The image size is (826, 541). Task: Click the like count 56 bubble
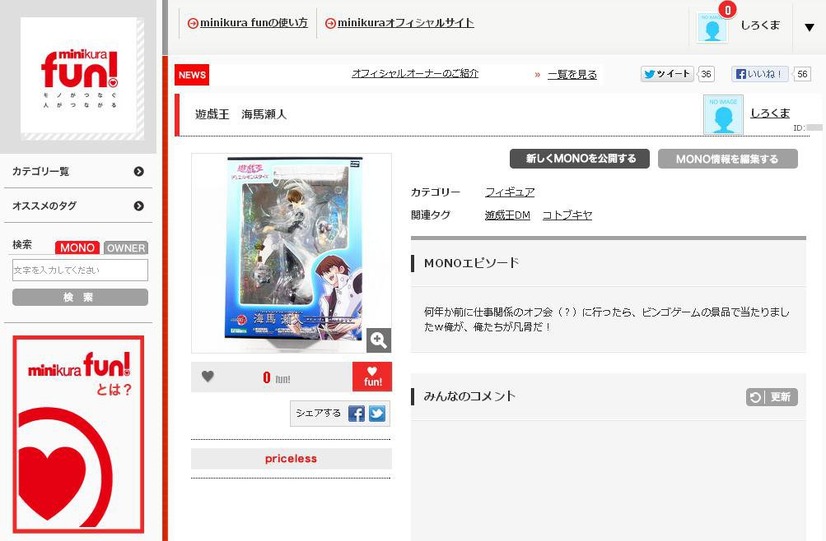[802, 74]
